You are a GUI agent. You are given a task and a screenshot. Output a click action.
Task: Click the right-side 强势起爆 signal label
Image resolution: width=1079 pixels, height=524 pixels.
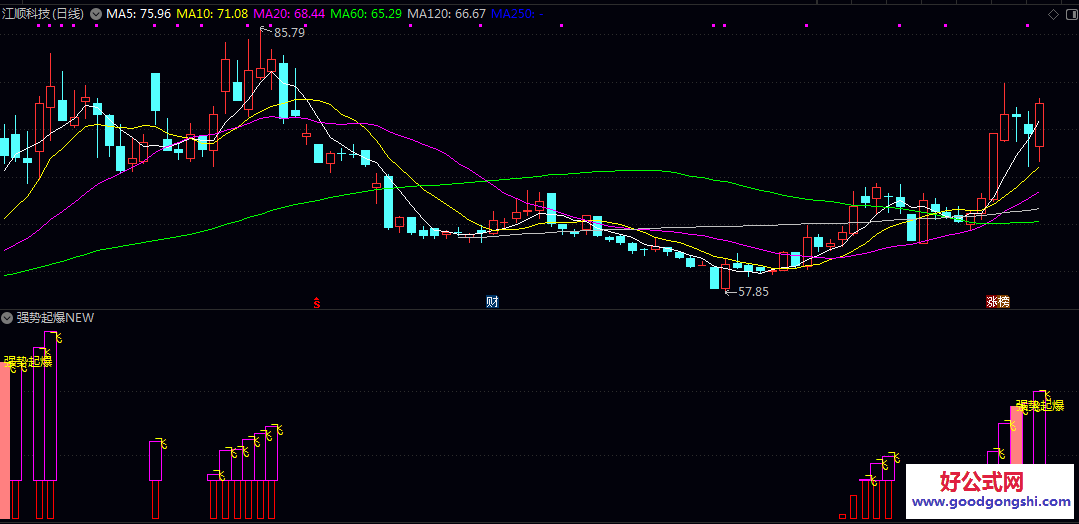coord(1039,406)
